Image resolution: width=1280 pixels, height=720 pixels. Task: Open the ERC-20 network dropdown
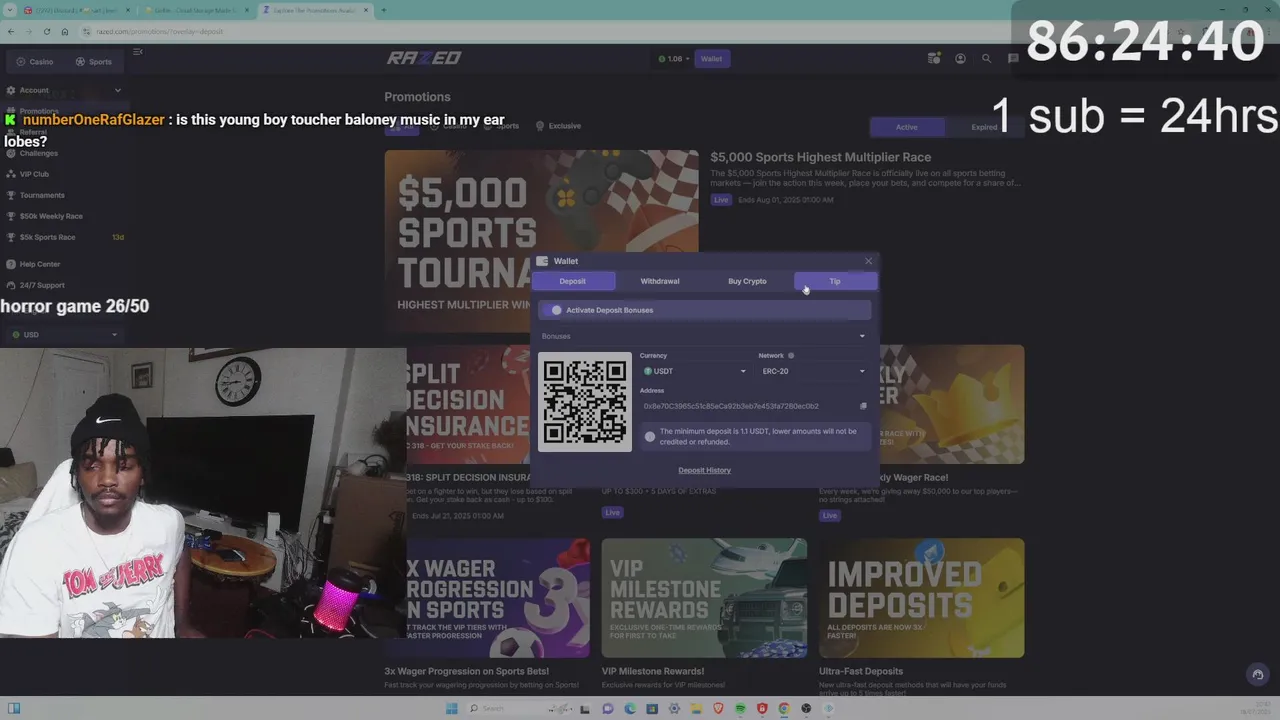813,371
